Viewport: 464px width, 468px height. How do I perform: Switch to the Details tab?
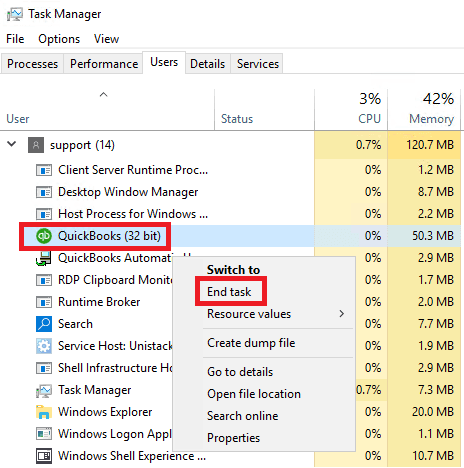(x=207, y=64)
